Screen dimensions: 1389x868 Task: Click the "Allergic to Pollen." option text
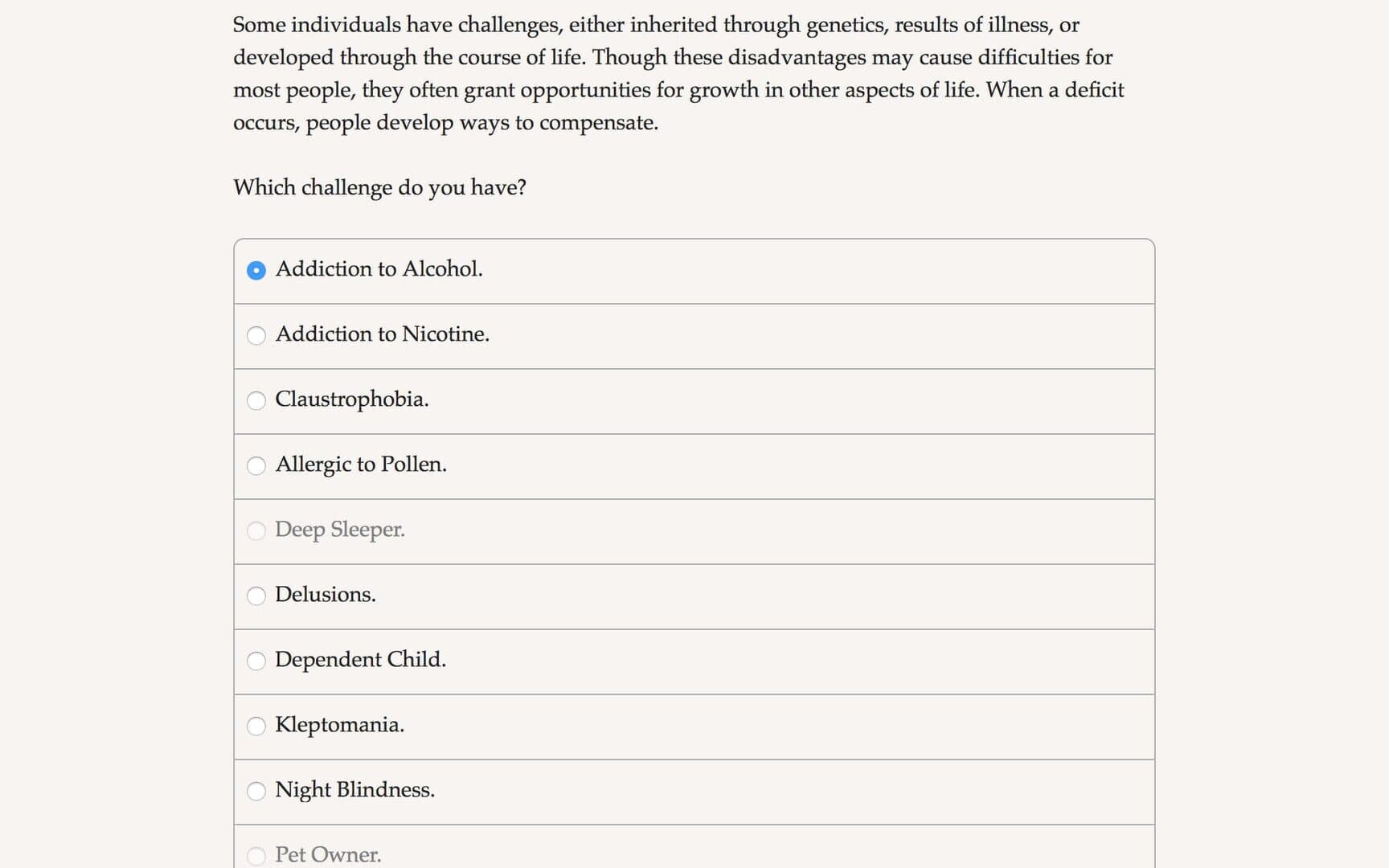point(361,465)
